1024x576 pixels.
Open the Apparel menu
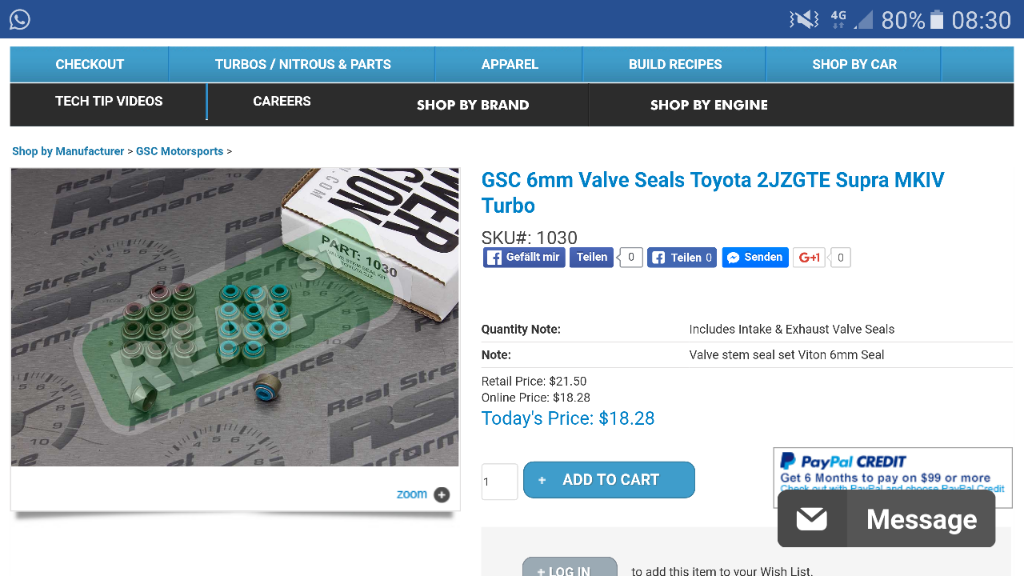pyautogui.click(x=509, y=64)
